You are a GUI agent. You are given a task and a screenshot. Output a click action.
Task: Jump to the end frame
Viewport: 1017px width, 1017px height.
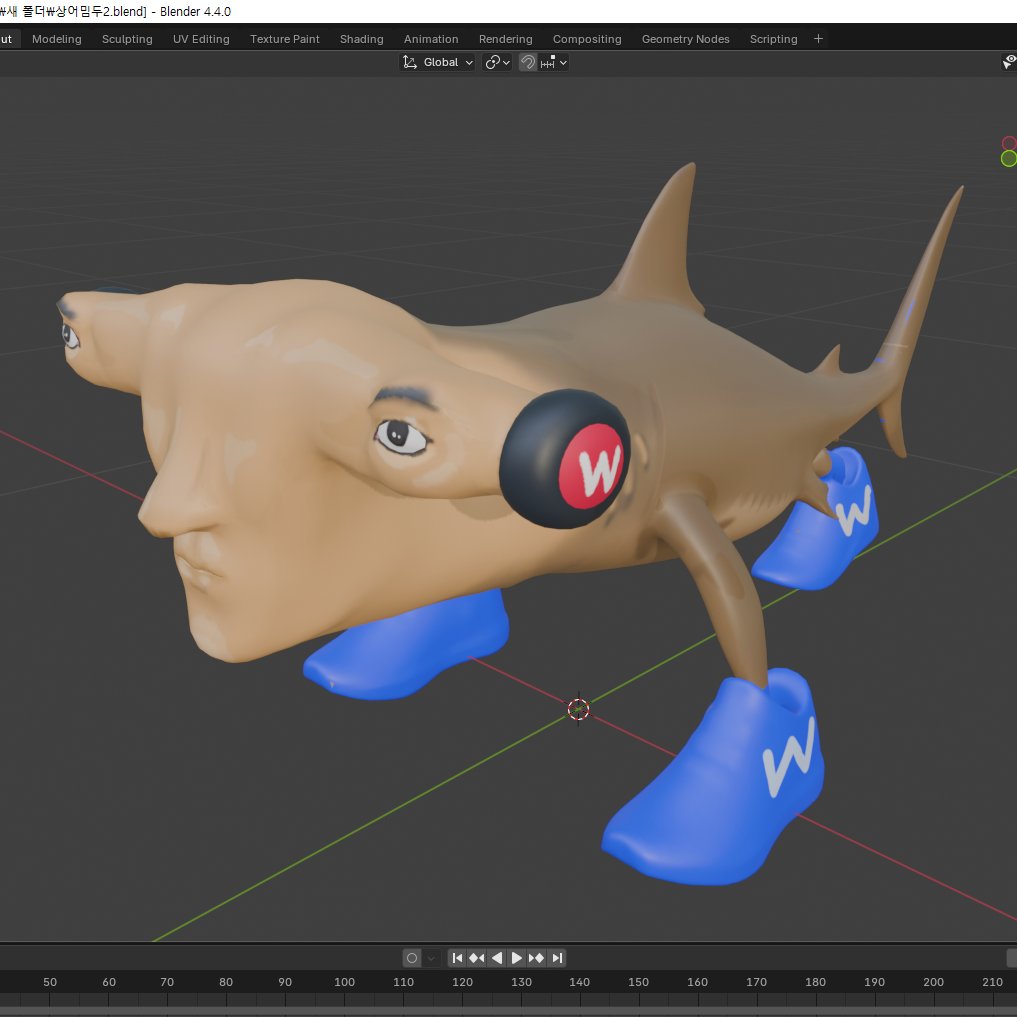(557, 958)
